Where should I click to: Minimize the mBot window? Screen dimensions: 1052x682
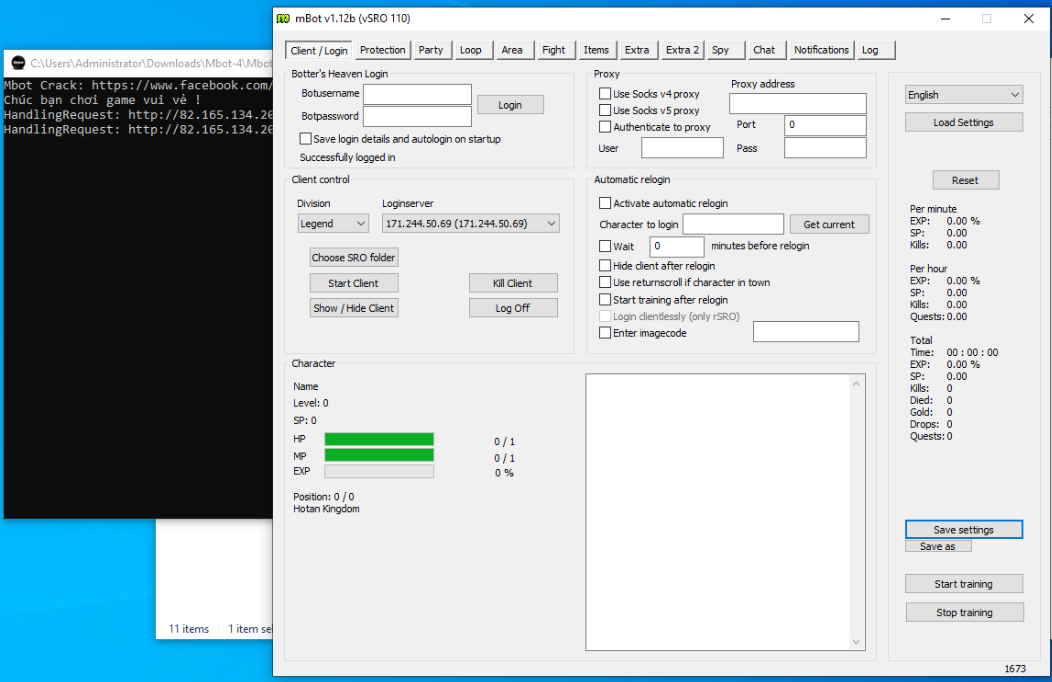coord(945,19)
